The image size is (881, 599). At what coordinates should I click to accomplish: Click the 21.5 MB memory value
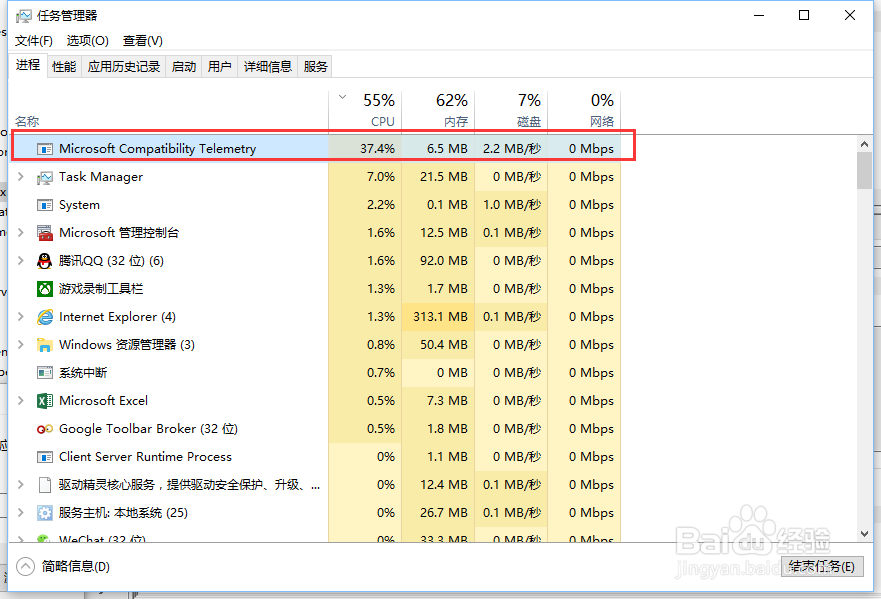coord(444,177)
